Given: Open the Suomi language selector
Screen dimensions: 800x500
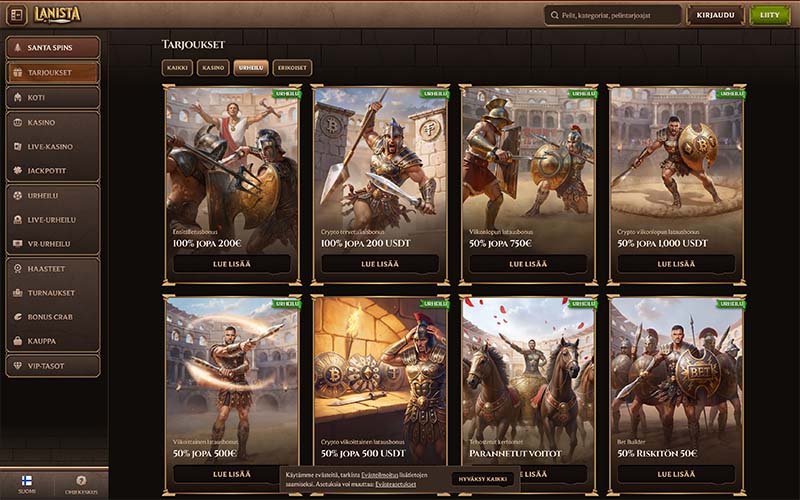Looking at the screenshot, I should click(x=27, y=484).
